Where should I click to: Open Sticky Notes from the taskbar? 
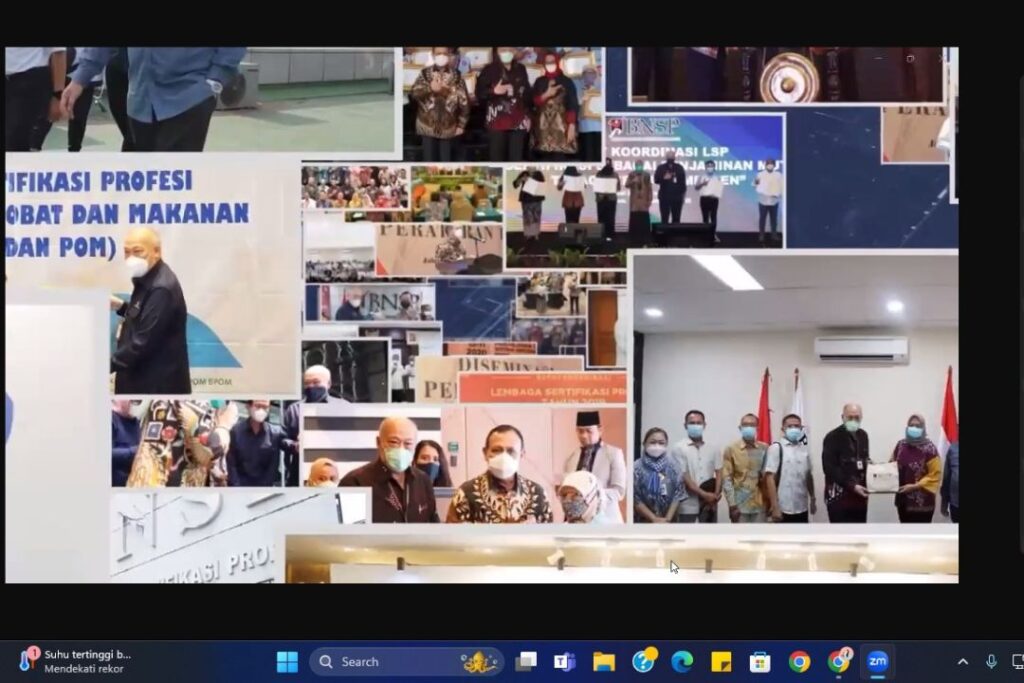pyautogui.click(x=721, y=662)
